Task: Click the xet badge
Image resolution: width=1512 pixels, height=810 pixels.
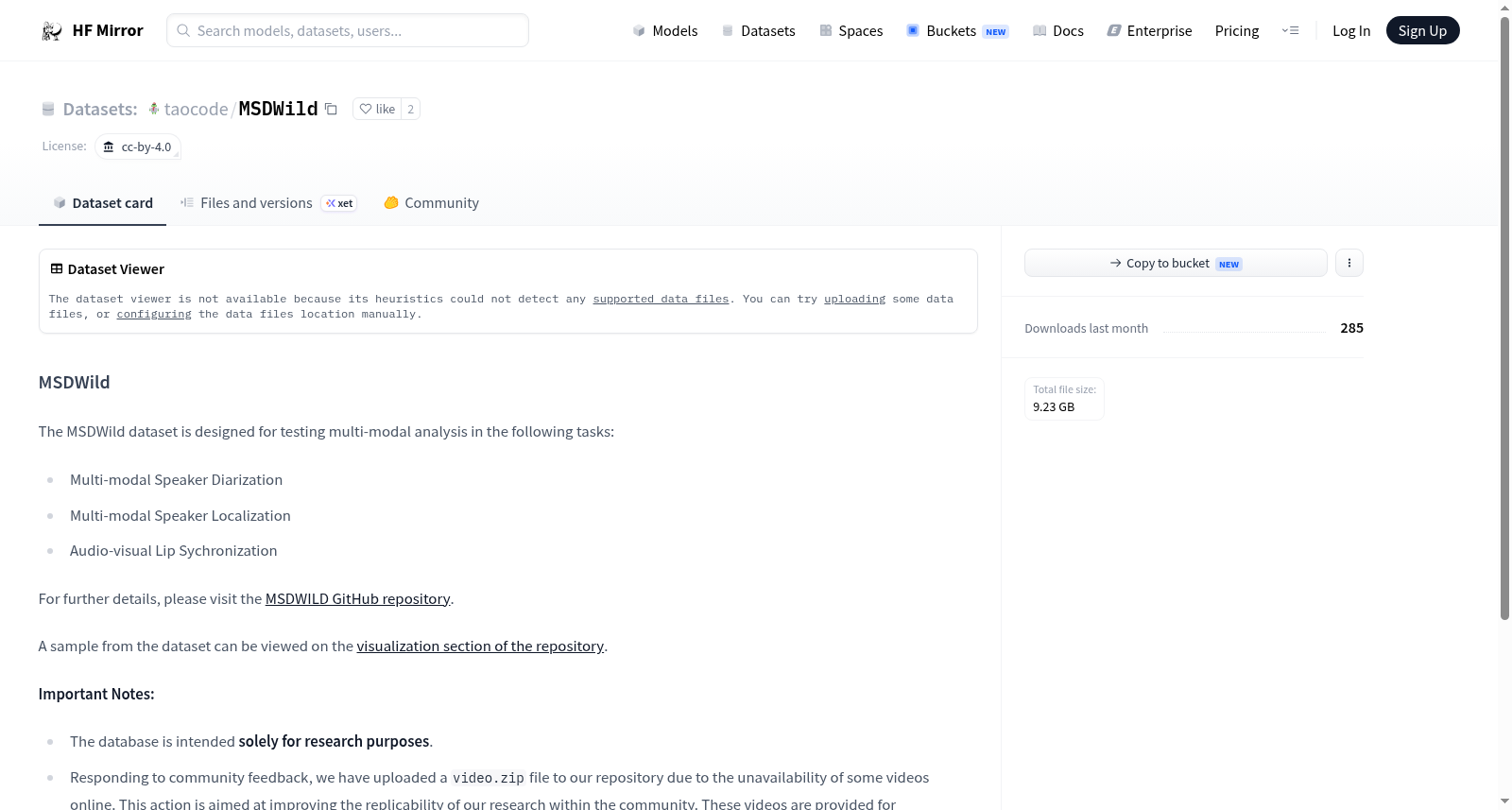Action: 339,203
